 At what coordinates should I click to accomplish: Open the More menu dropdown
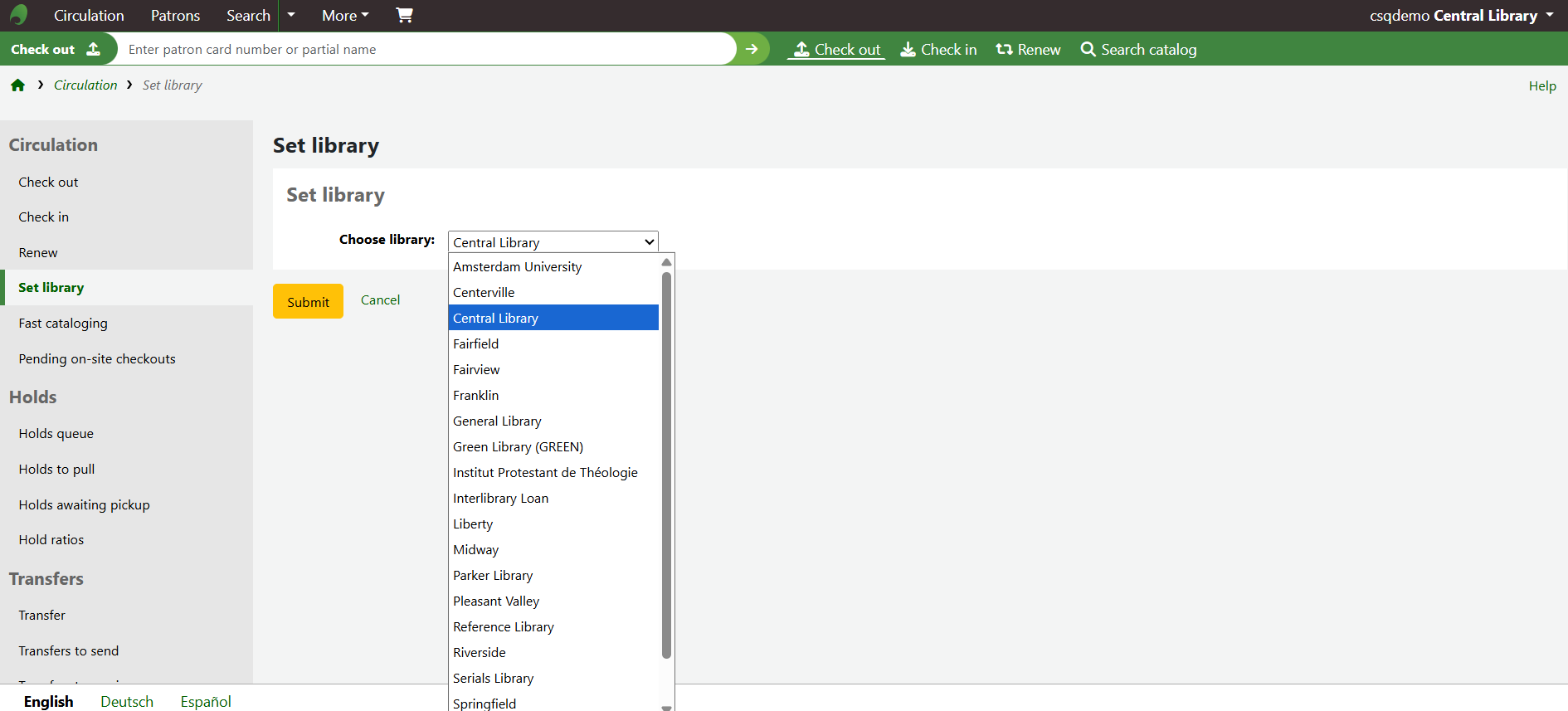click(345, 15)
